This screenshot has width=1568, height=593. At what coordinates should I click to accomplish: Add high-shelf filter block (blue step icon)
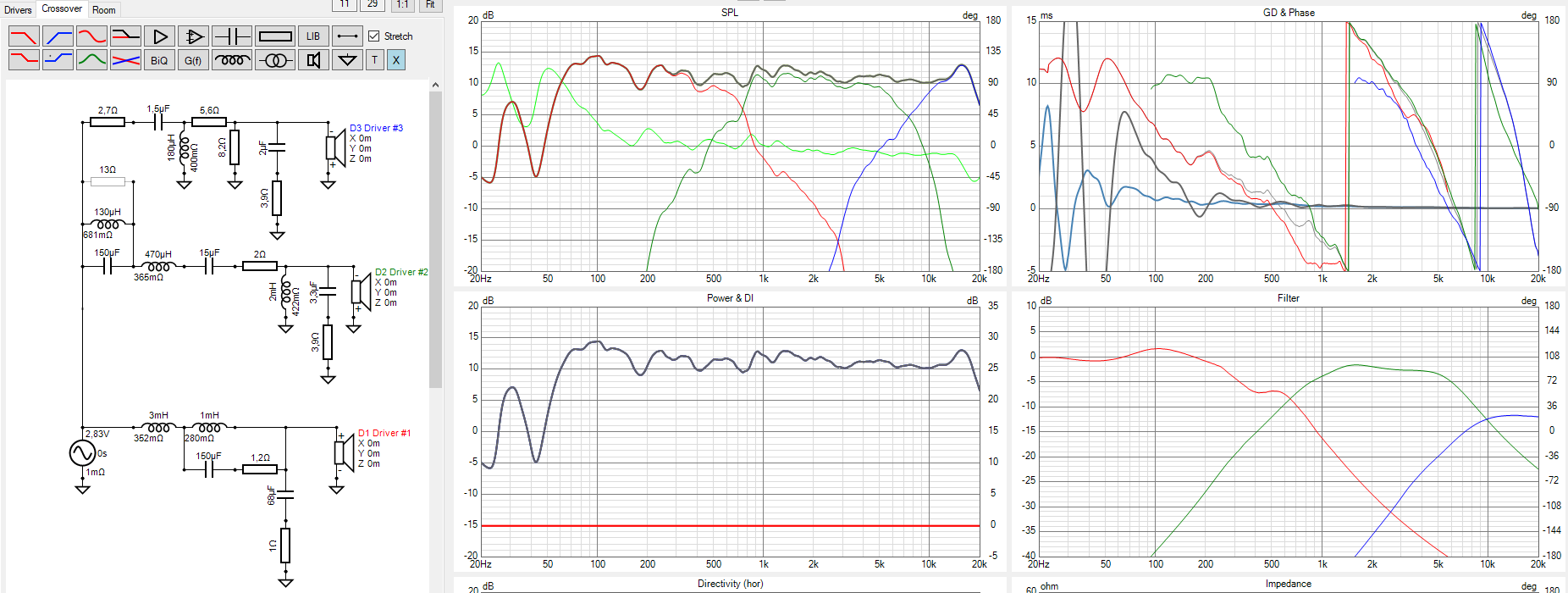pyautogui.click(x=58, y=60)
